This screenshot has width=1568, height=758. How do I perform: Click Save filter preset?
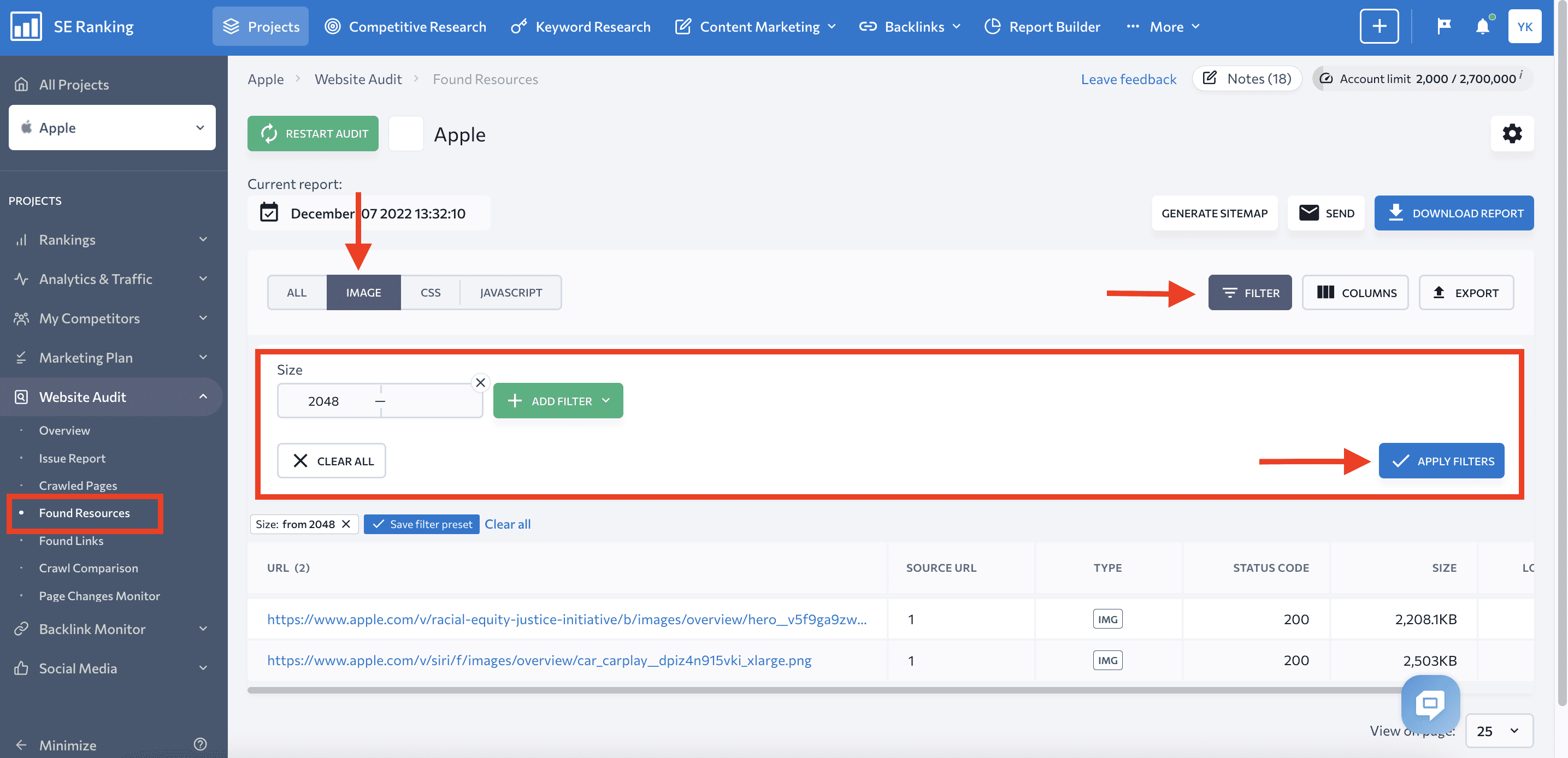pyautogui.click(x=421, y=524)
